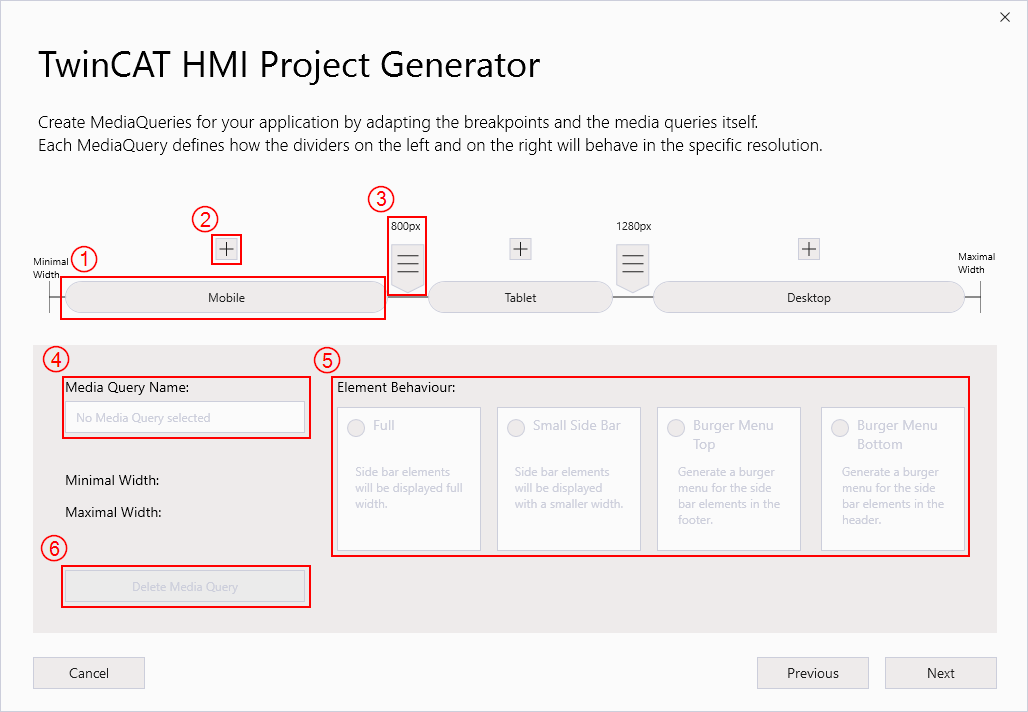
Task: Choose the Burger Menu Bottom radio
Action: 840,428
